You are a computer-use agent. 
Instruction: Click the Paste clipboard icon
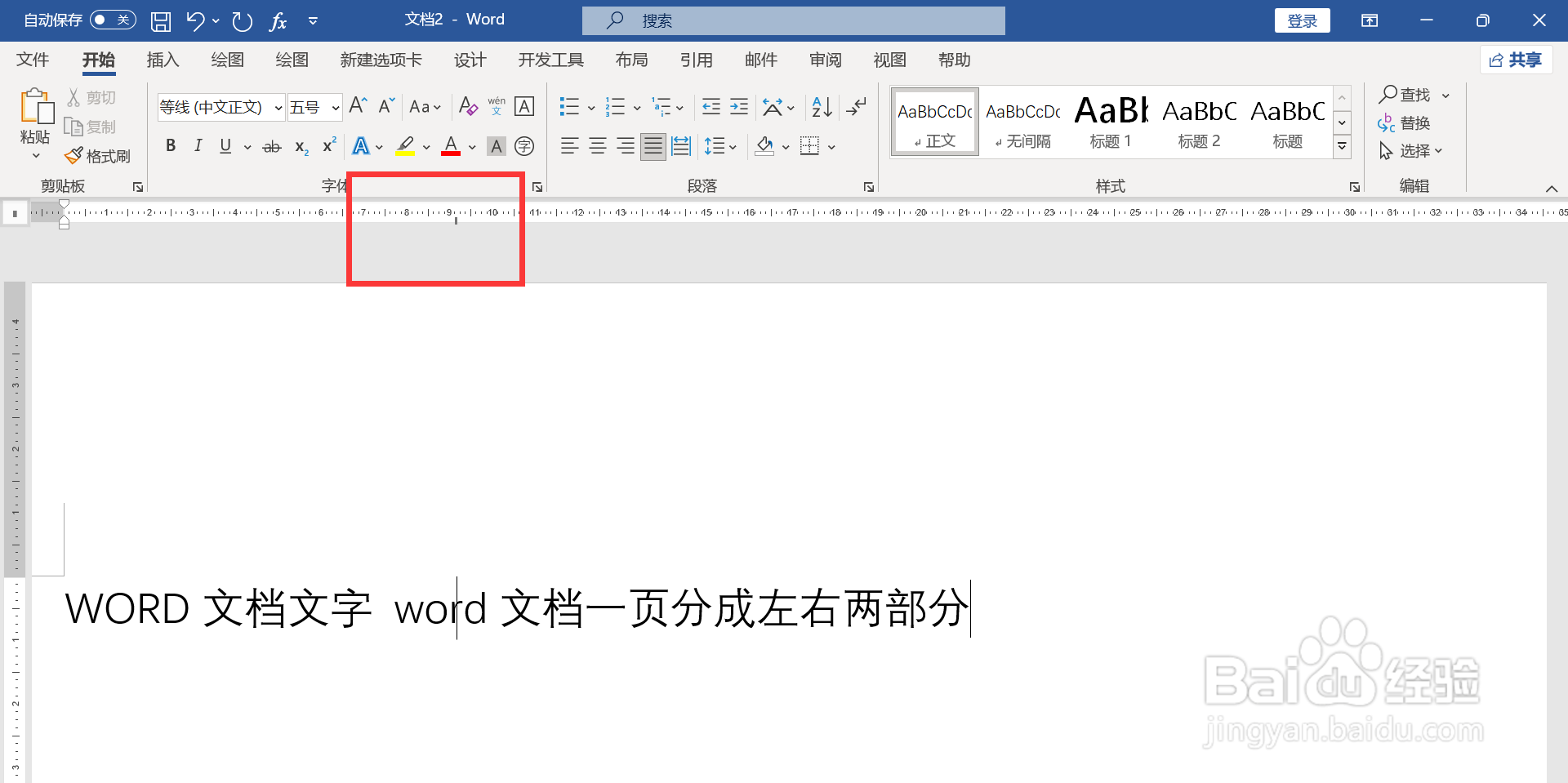(x=36, y=107)
